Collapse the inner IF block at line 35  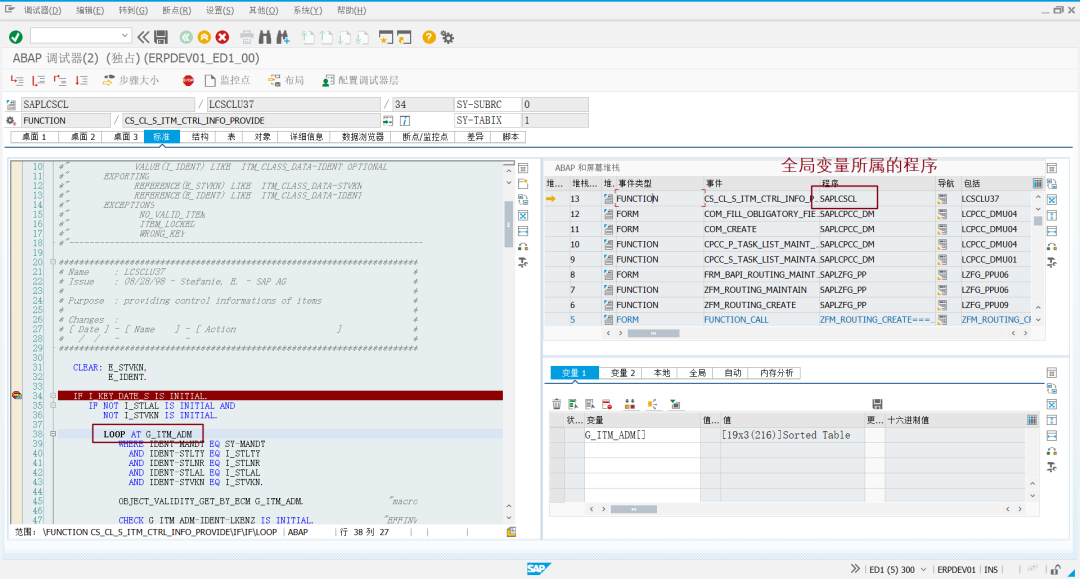click(x=52, y=406)
